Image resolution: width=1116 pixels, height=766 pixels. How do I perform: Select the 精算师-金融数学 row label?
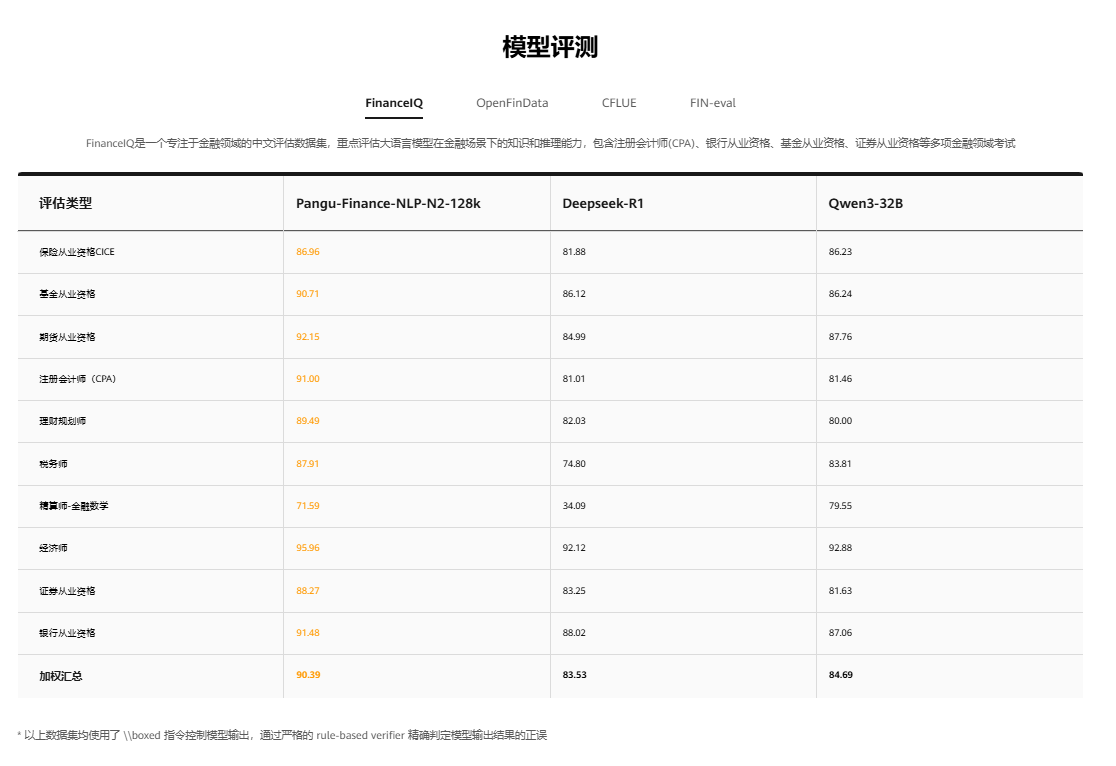pyautogui.click(x=74, y=505)
